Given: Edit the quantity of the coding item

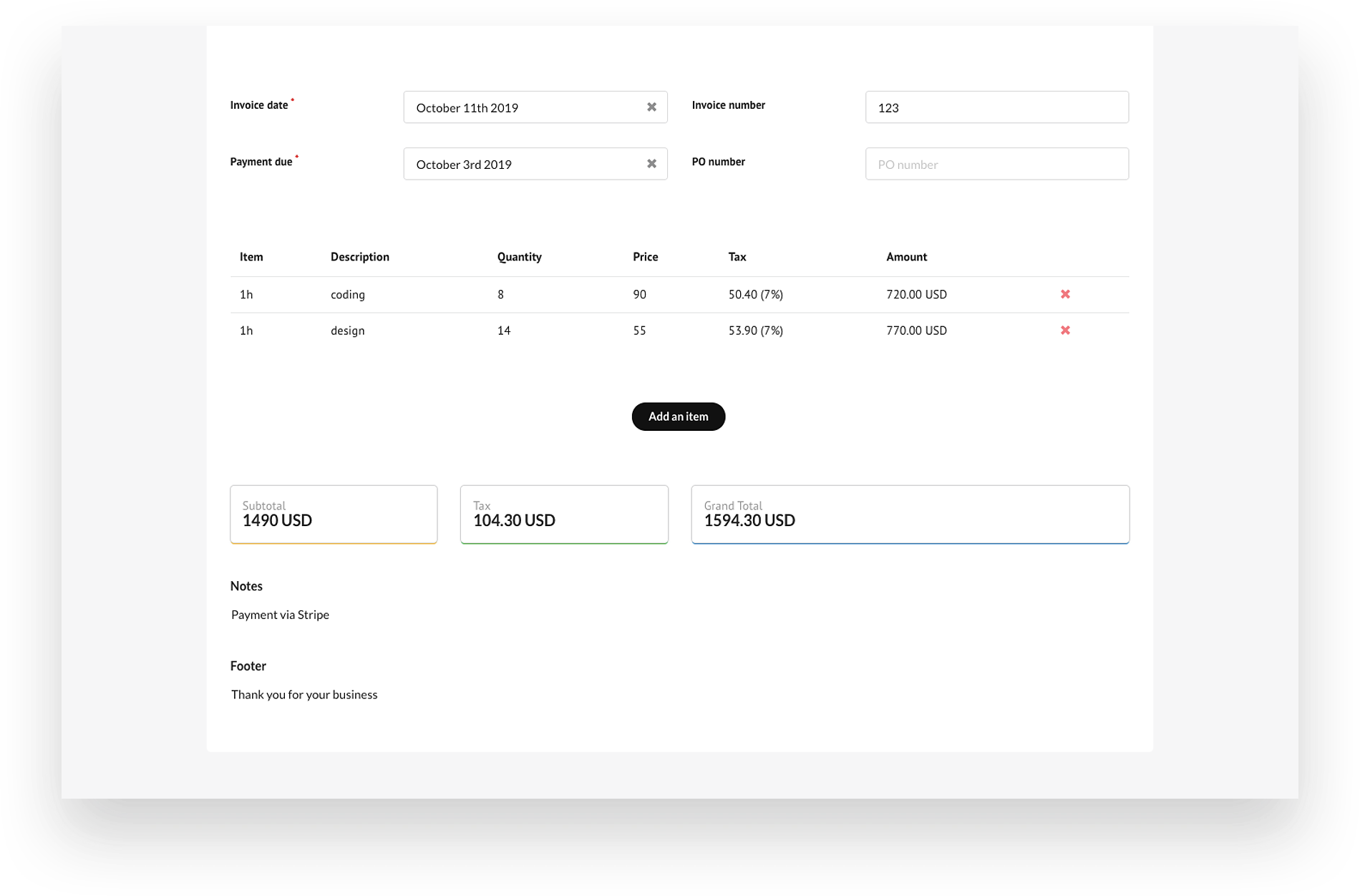Looking at the screenshot, I should tap(501, 293).
